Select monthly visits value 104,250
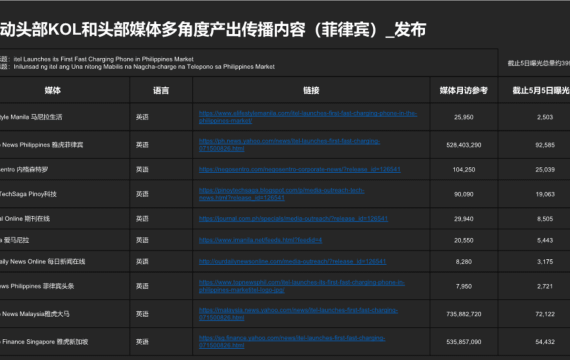The height and width of the screenshot is (360, 570). click(464, 169)
